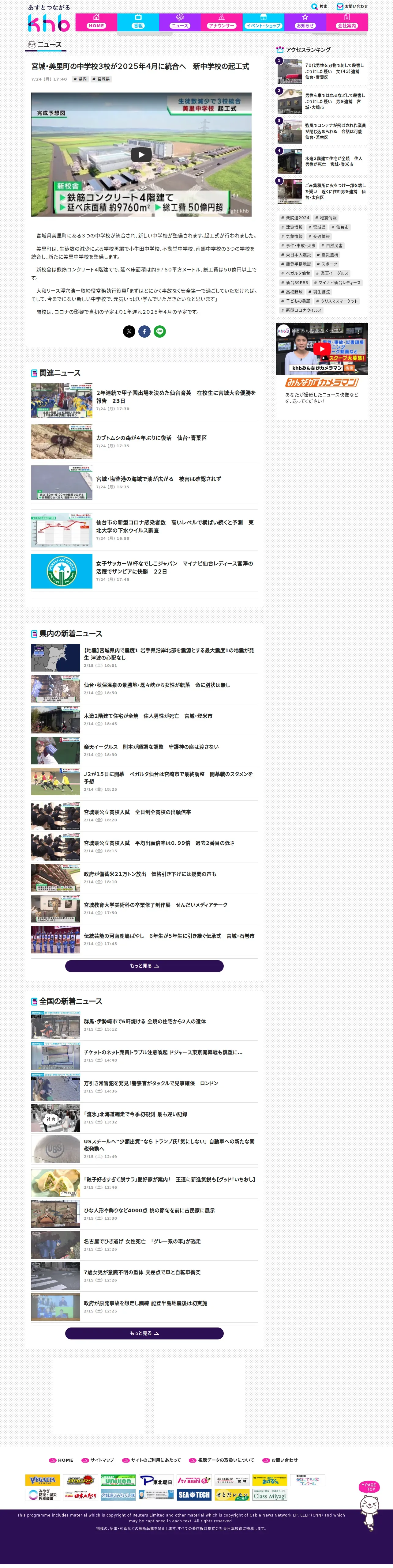Open the イベント・ショップ navigation tab
The image size is (393, 1568).
263,22
